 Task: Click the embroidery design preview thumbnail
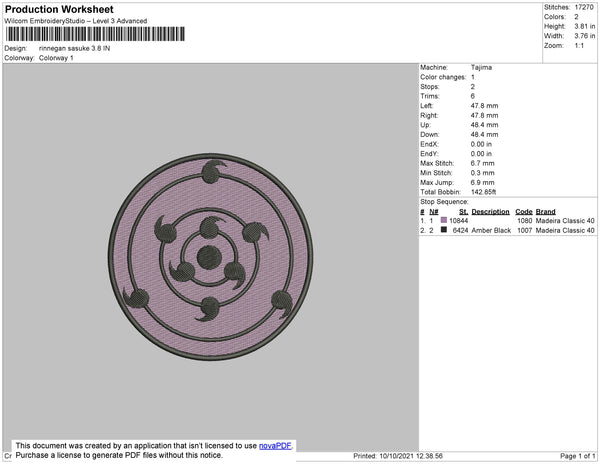coord(210,257)
